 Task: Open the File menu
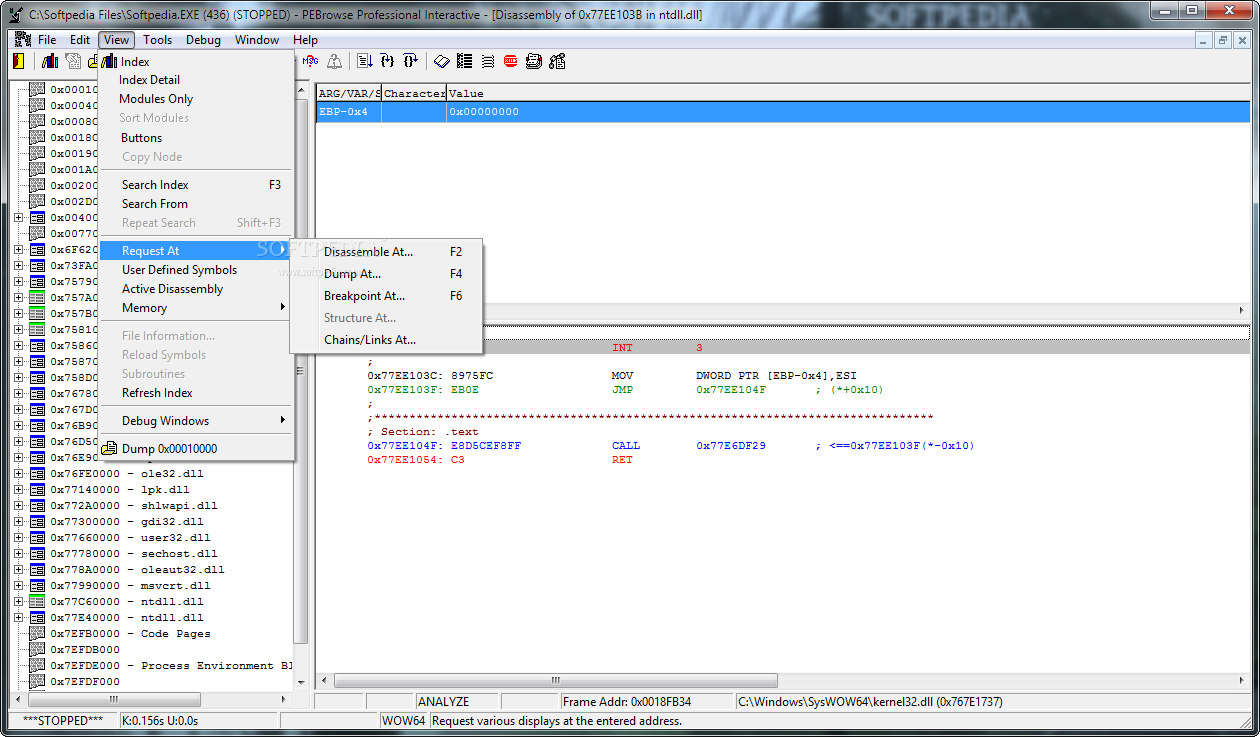[x=47, y=40]
